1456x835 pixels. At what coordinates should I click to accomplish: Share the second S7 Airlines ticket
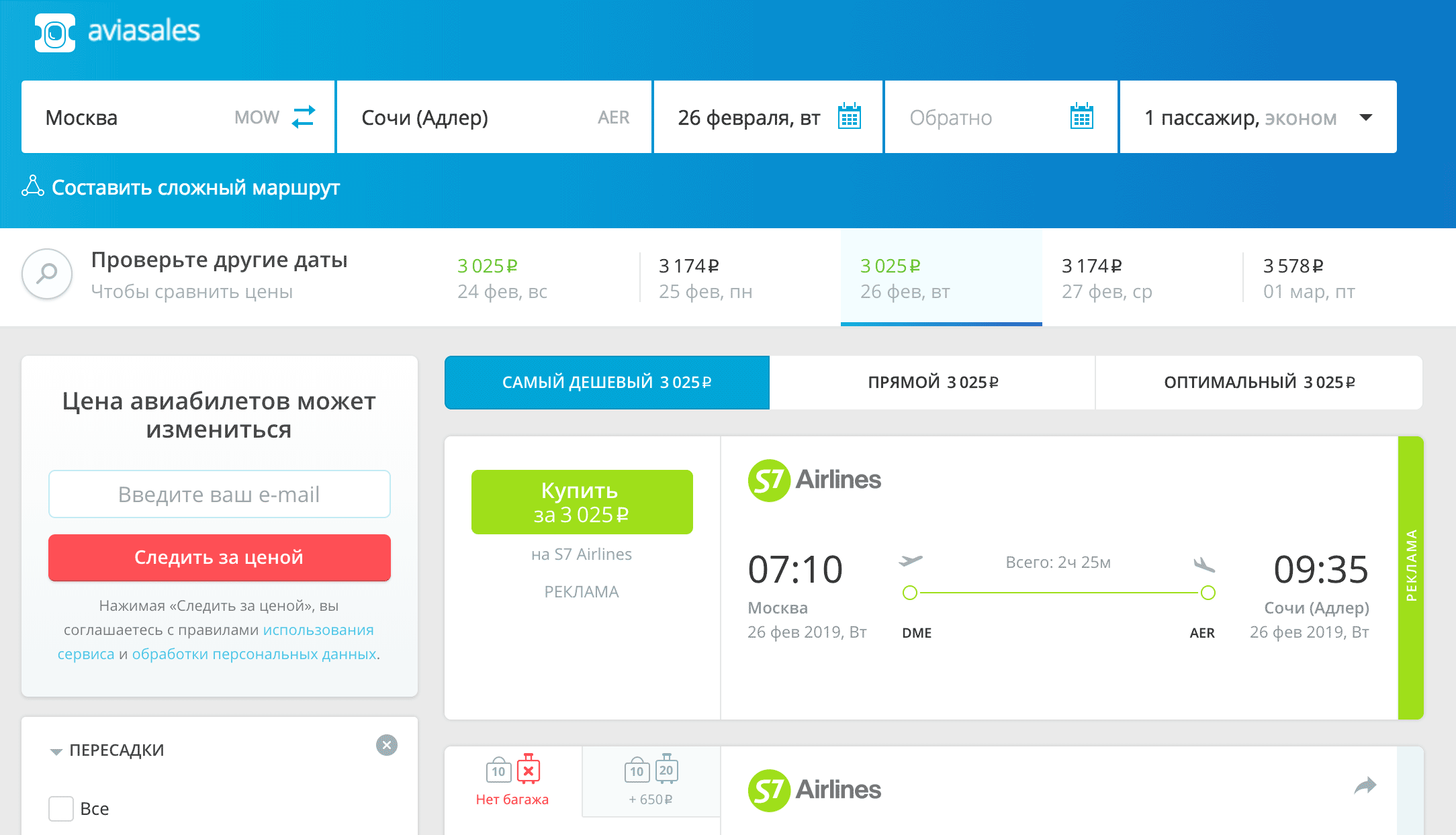[1365, 785]
